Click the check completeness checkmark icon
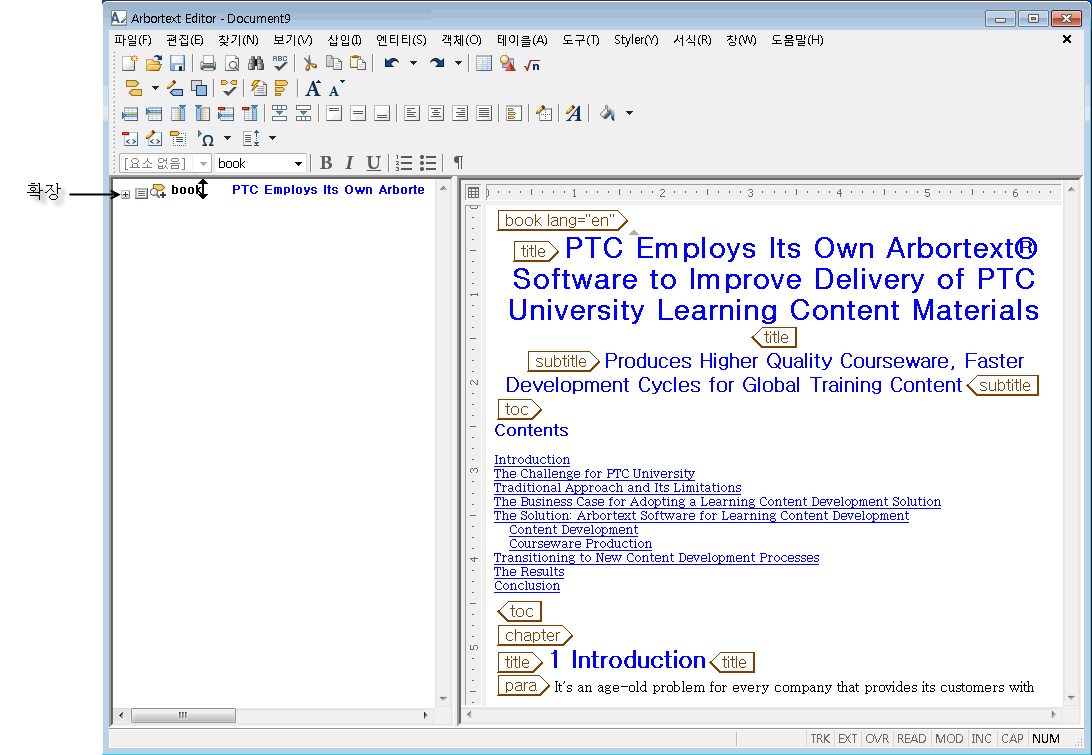The width and height of the screenshot is (1092, 755). tap(229, 88)
